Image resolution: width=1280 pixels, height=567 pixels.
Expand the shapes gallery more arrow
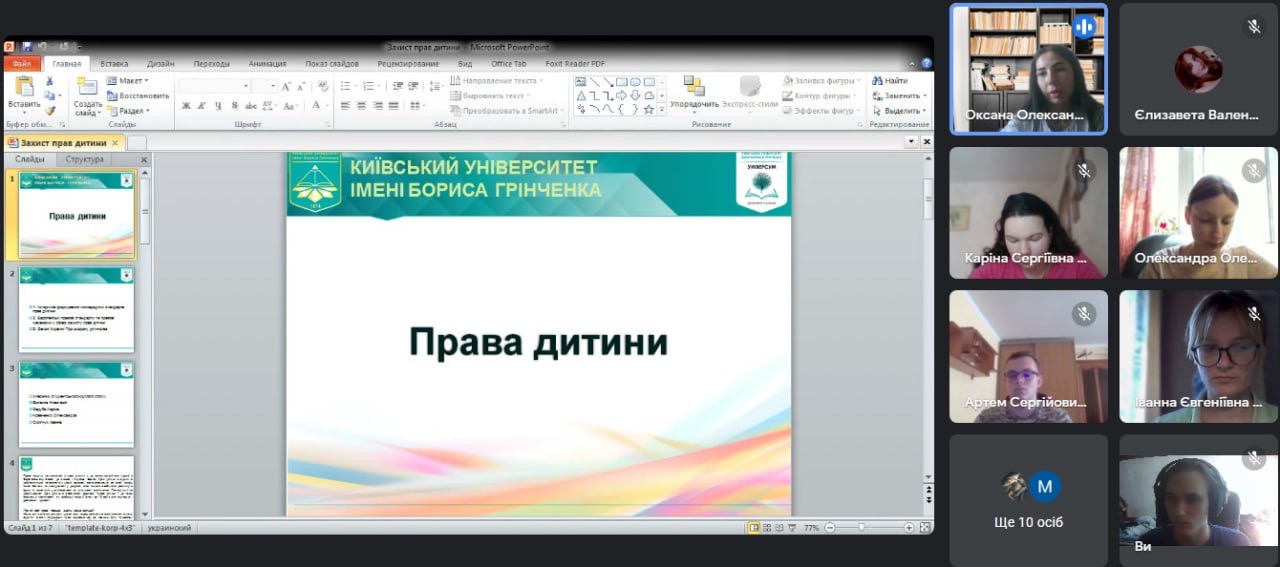point(662,110)
